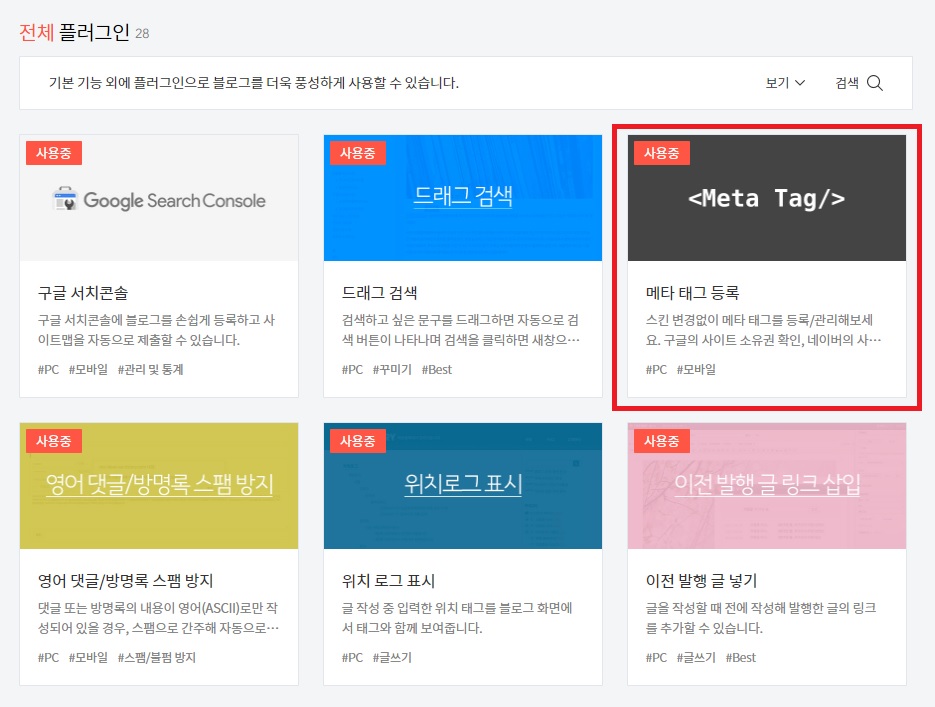Click 사용중 badge on 드래그 검색 card
This screenshot has height=707, width=935.
(x=358, y=153)
